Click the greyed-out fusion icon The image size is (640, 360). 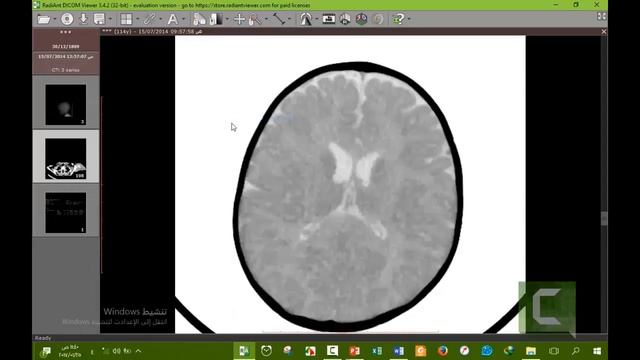[x=379, y=19]
